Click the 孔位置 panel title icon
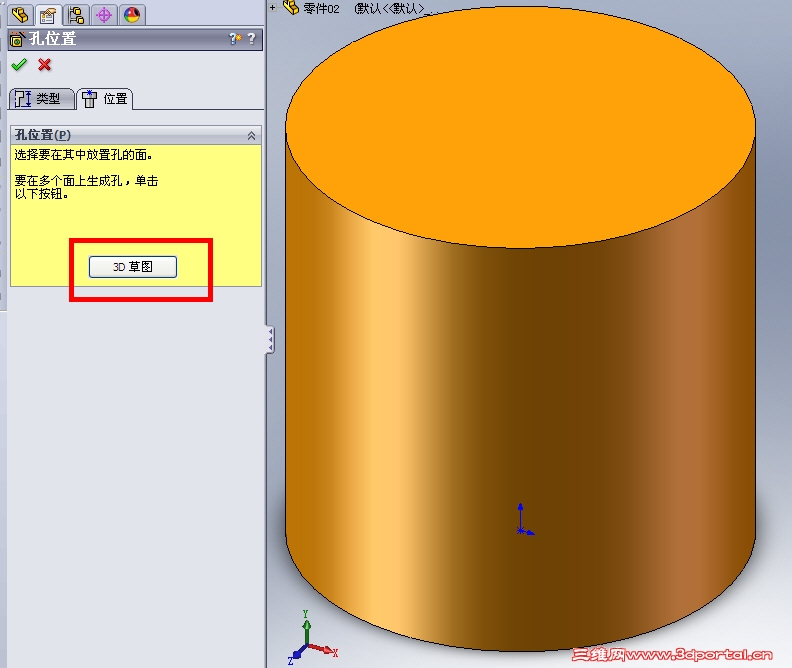The height and width of the screenshot is (668, 792). point(17,39)
